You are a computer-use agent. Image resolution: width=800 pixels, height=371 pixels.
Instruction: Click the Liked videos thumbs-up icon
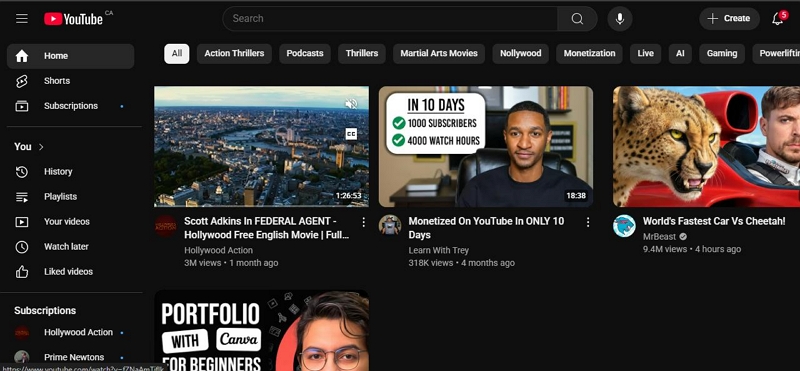(x=22, y=272)
